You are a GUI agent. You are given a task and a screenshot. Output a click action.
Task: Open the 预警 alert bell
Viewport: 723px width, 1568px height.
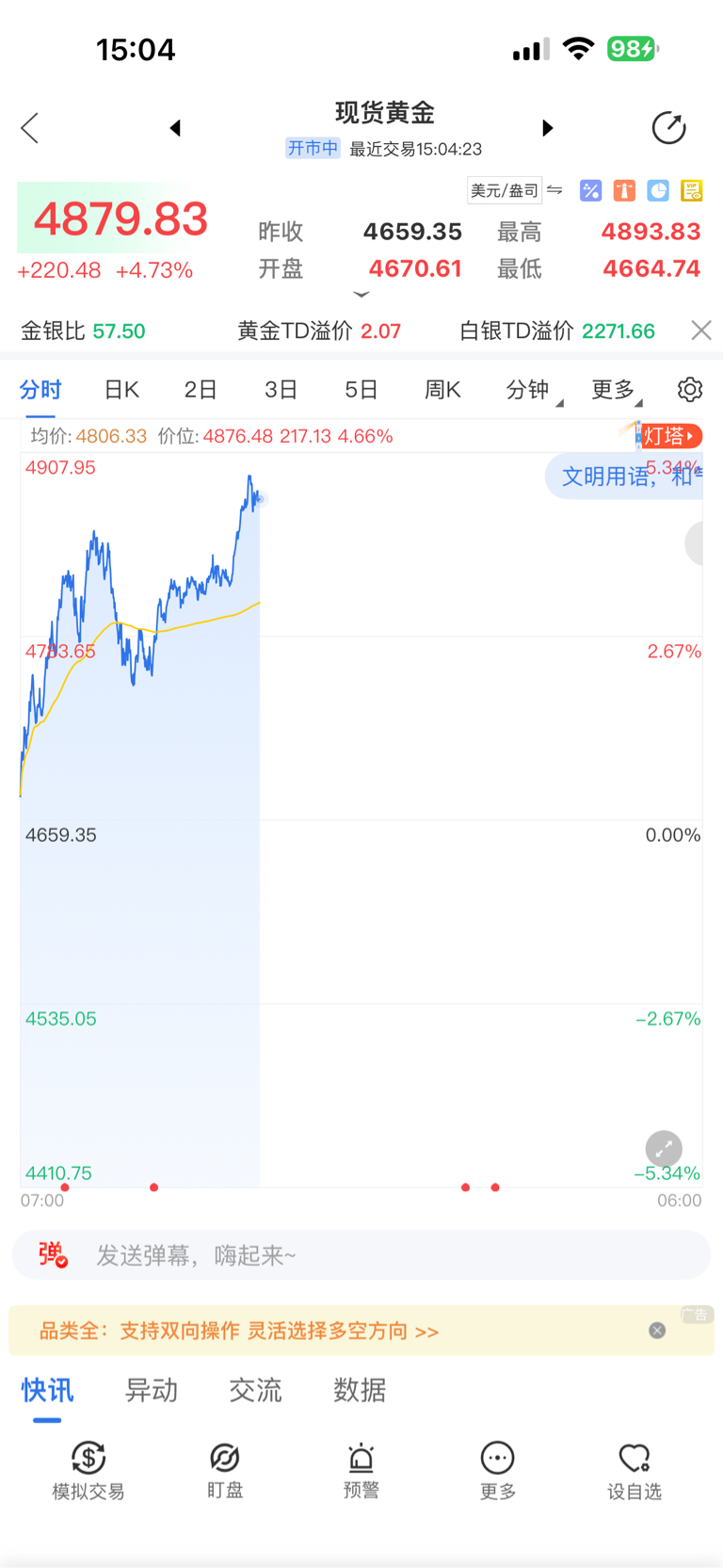(361, 1468)
